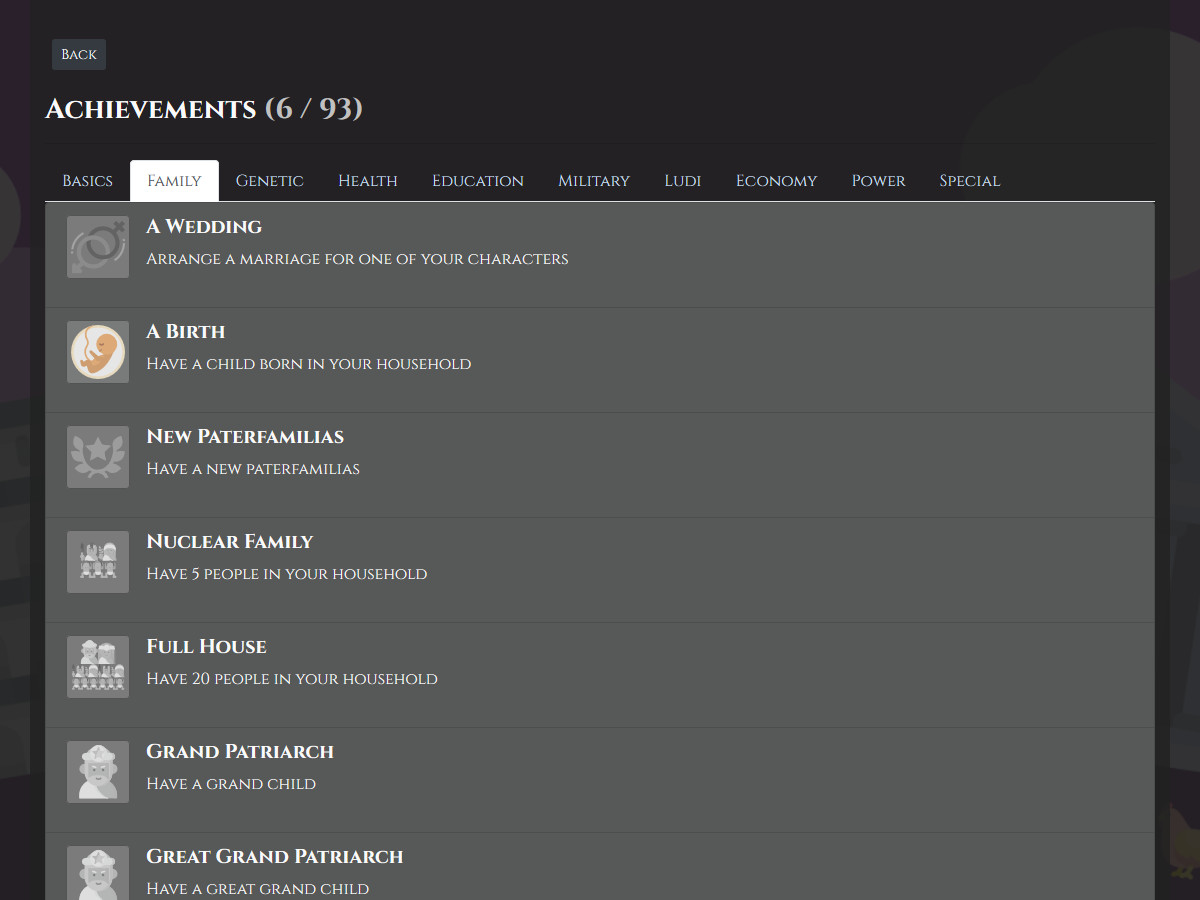The width and height of the screenshot is (1200, 900).
Task: Click the Nuclear Family household icon
Action: 97,561
